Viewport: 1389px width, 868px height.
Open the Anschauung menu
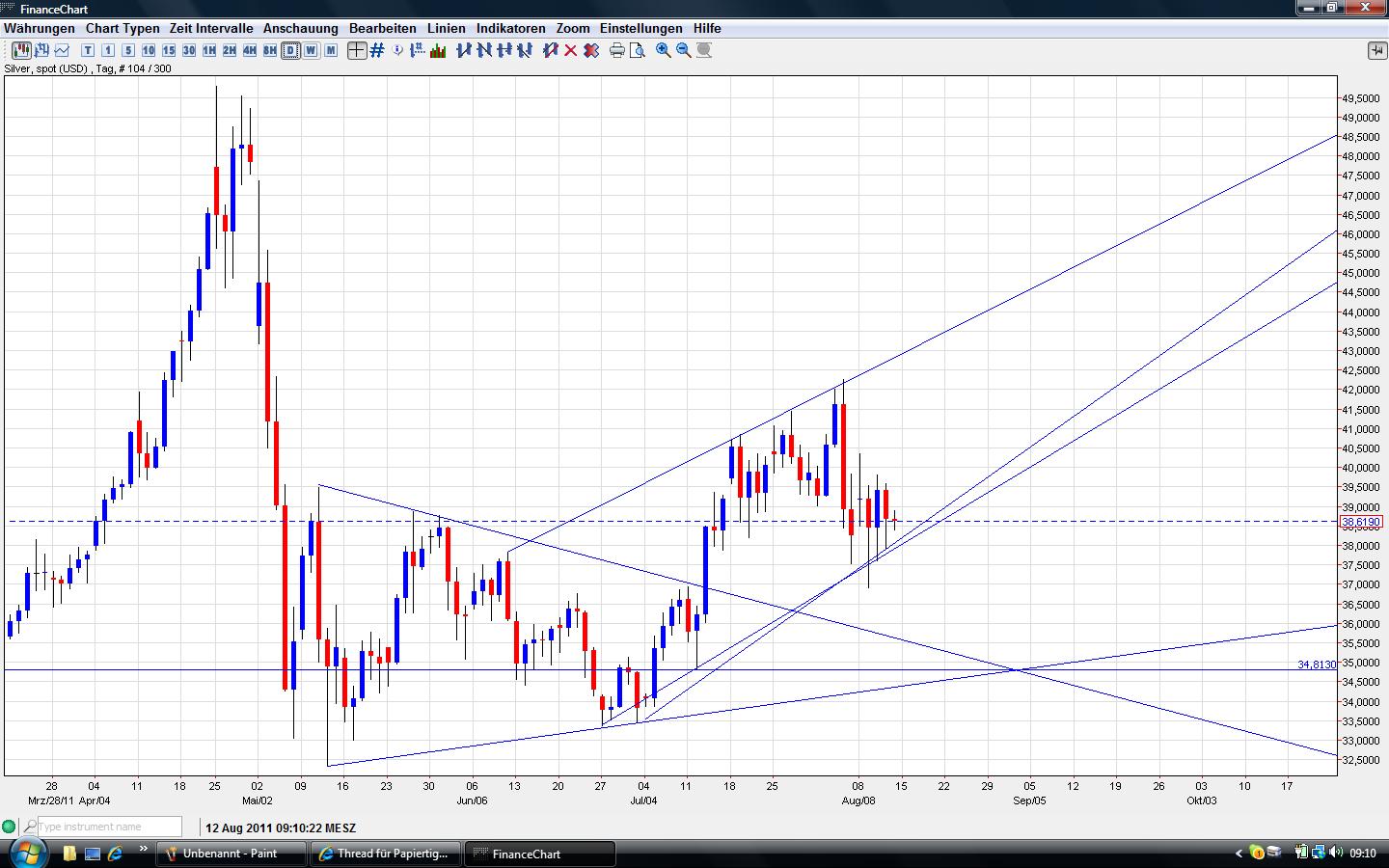tap(301, 28)
